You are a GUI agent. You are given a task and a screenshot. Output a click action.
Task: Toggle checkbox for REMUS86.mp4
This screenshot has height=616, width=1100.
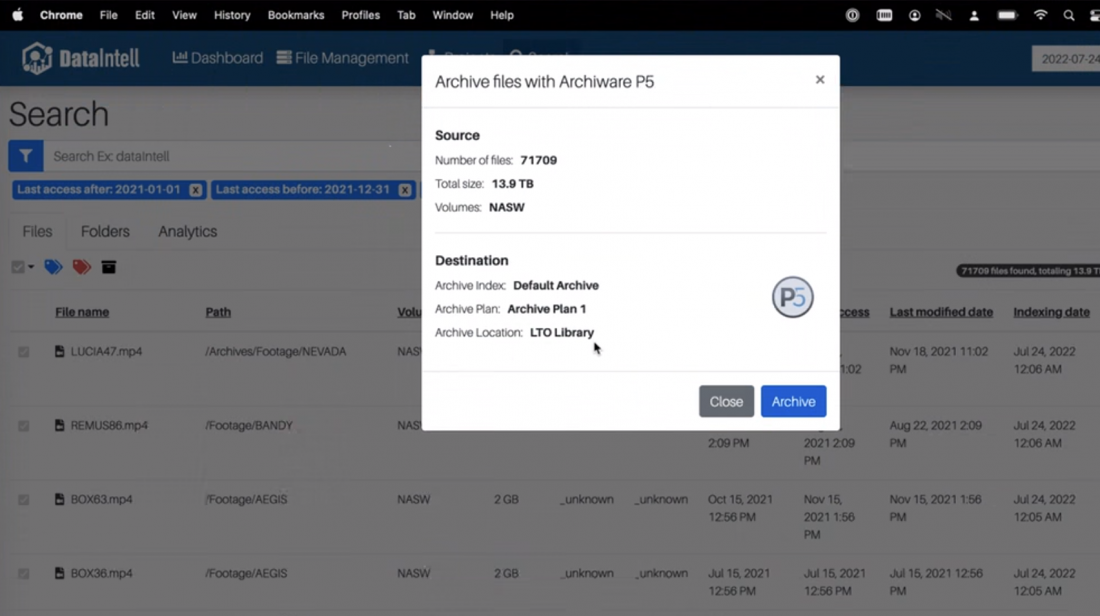[x=24, y=426]
